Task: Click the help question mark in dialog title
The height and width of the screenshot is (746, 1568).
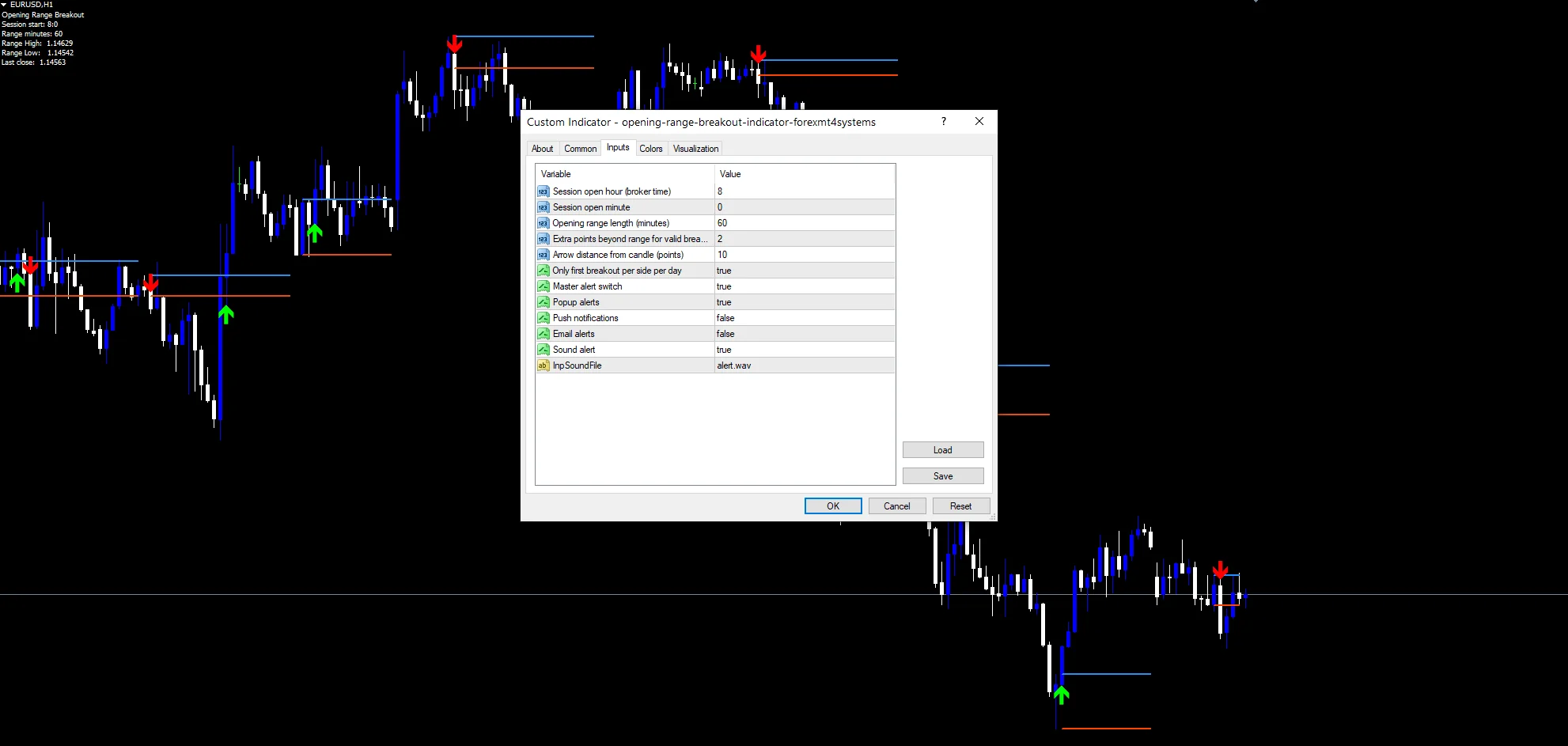Action: point(943,121)
